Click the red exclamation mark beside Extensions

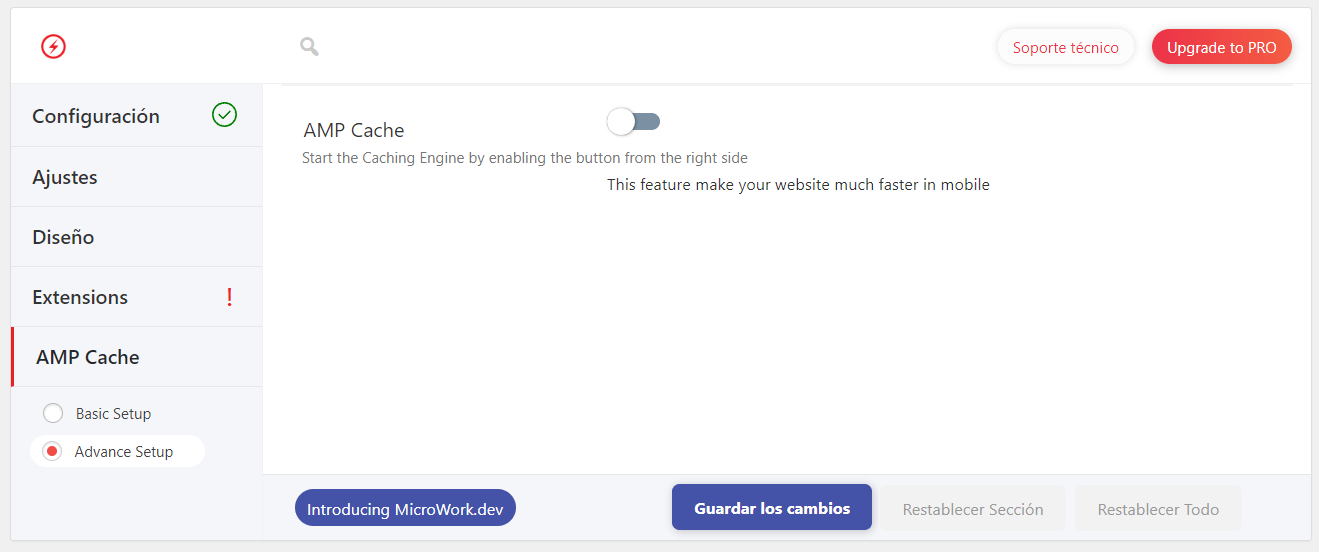point(229,297)
